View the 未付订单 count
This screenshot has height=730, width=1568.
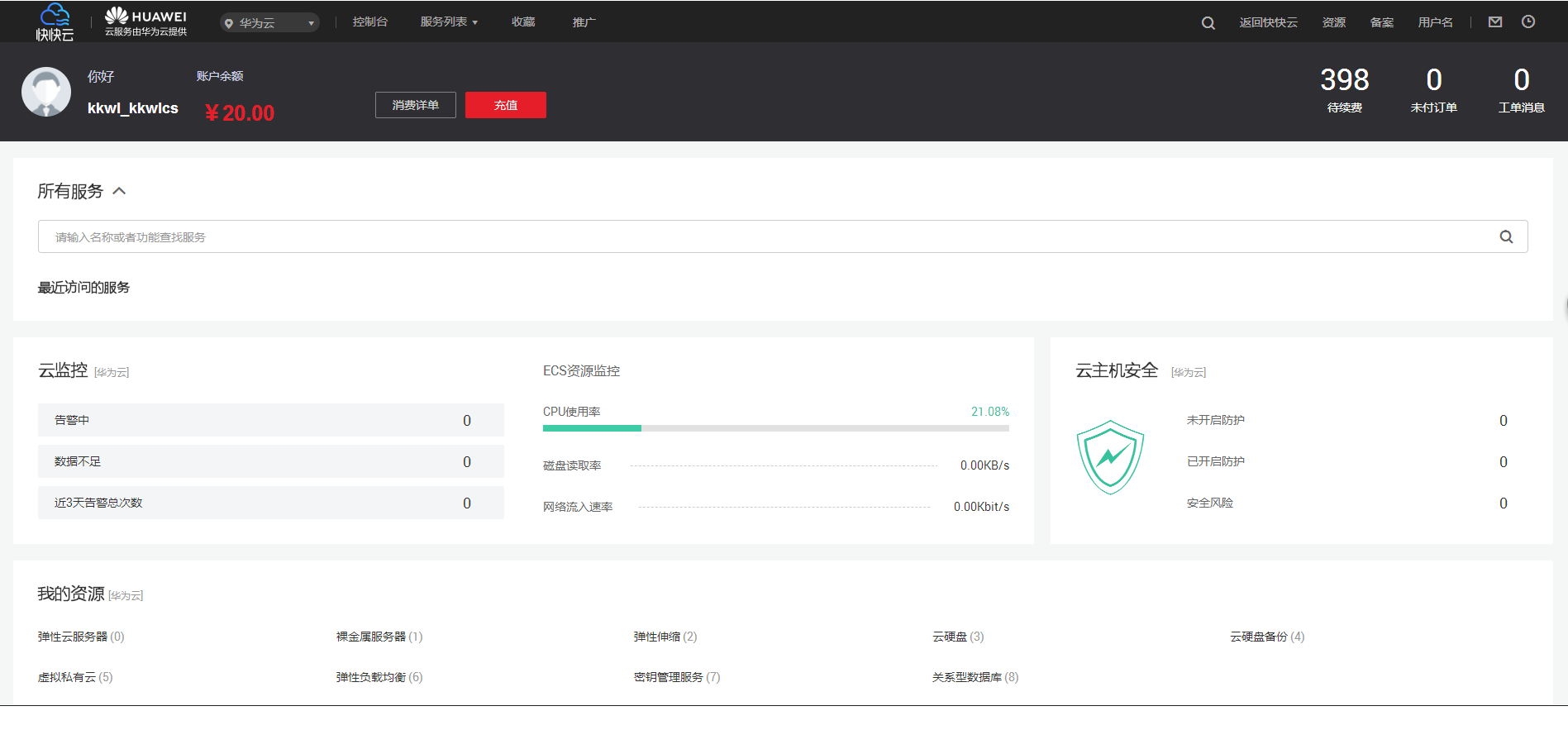tap(1433, 90)
